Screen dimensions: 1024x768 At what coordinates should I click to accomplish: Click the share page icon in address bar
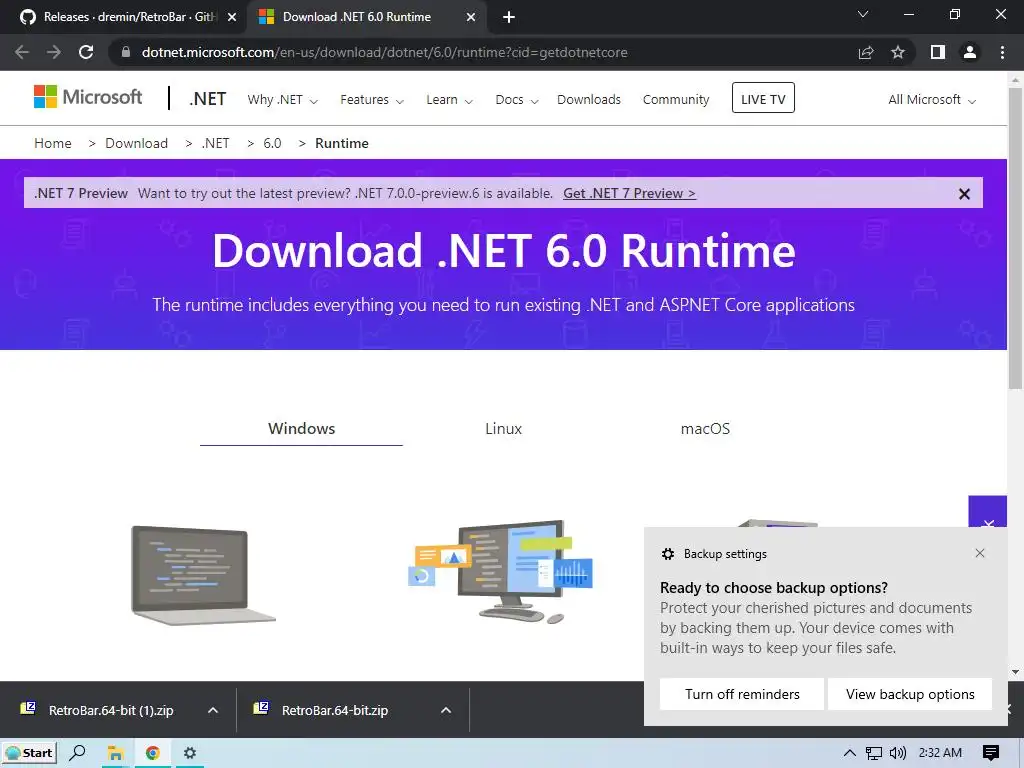(866, 52)
